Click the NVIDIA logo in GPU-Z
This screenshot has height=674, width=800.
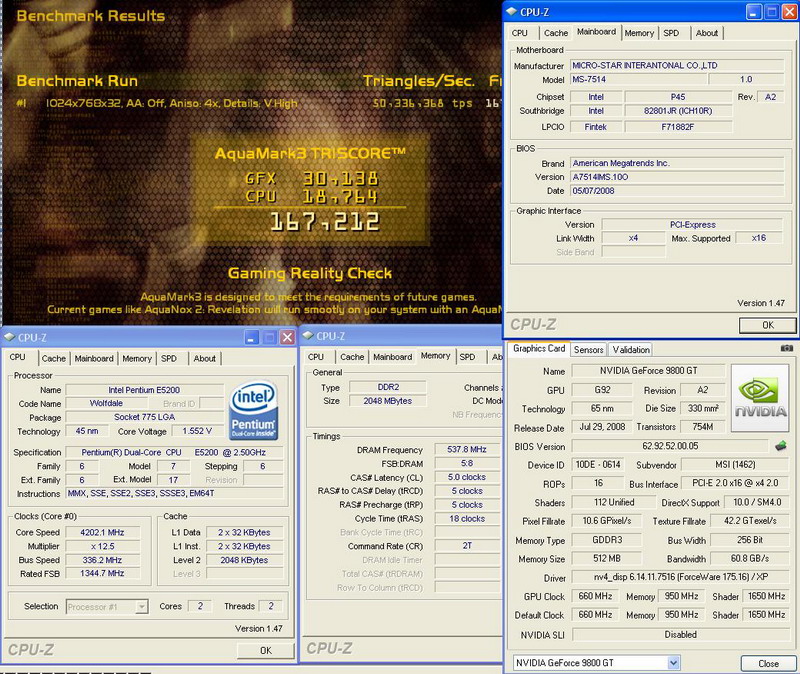tap(761, 398)
